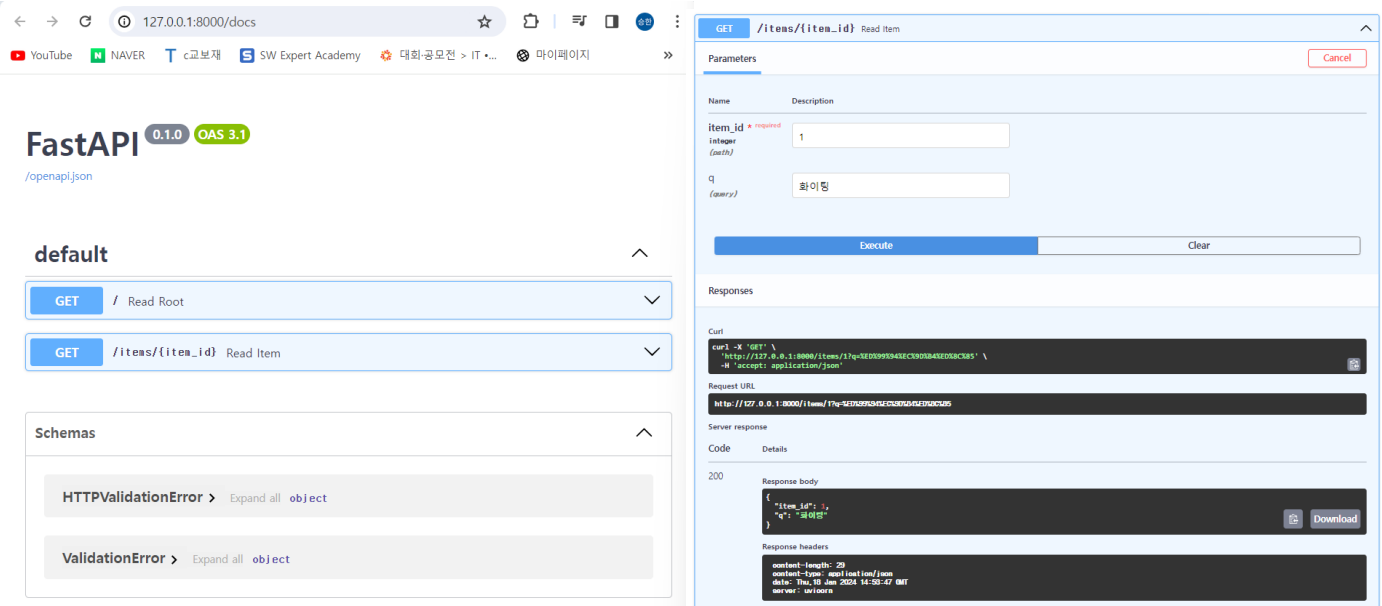Open the SW Expert Academy bookmark

pyautogui.click(x=300, y=55)
